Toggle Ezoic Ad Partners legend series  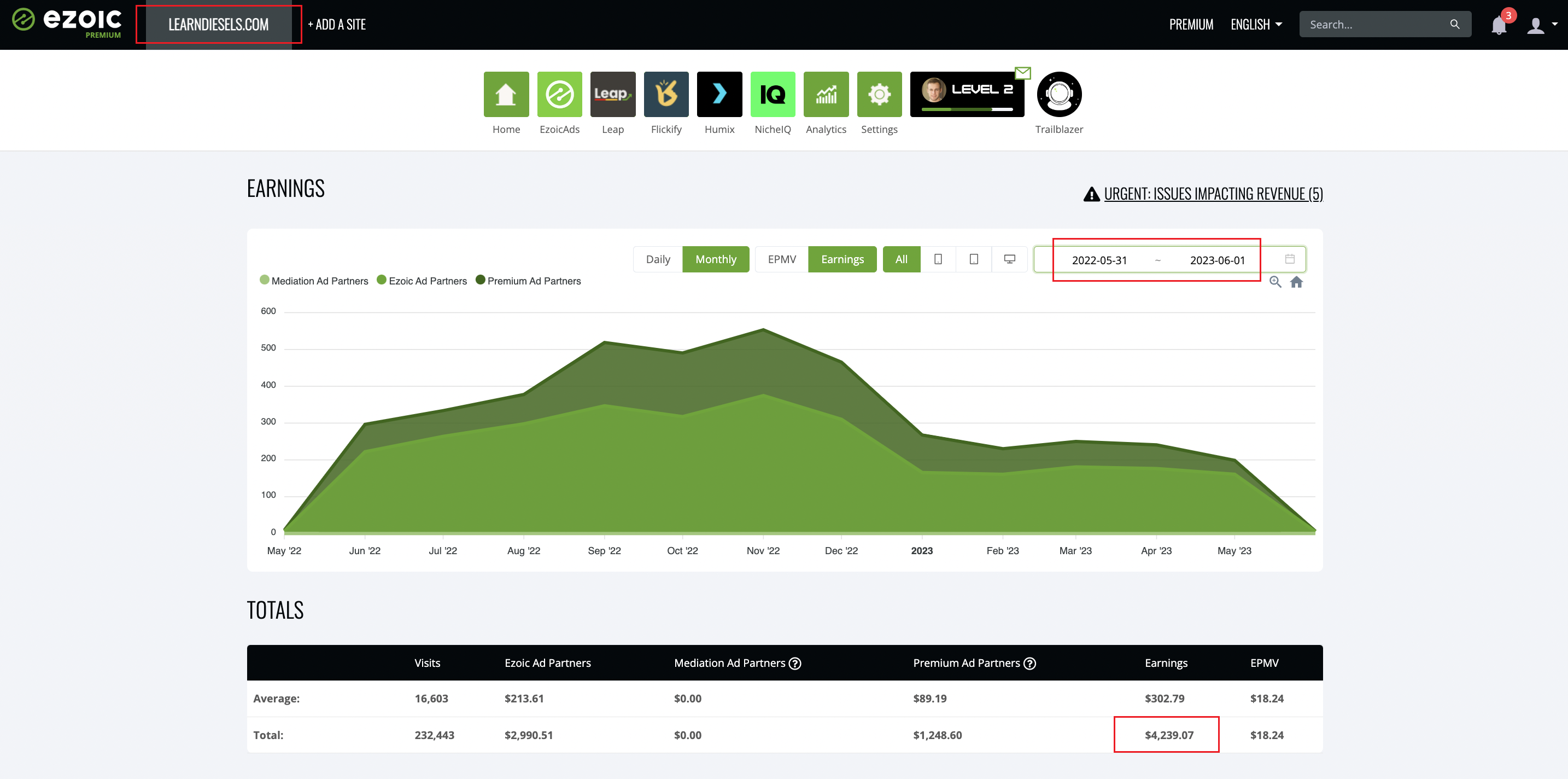coord(422,281)
